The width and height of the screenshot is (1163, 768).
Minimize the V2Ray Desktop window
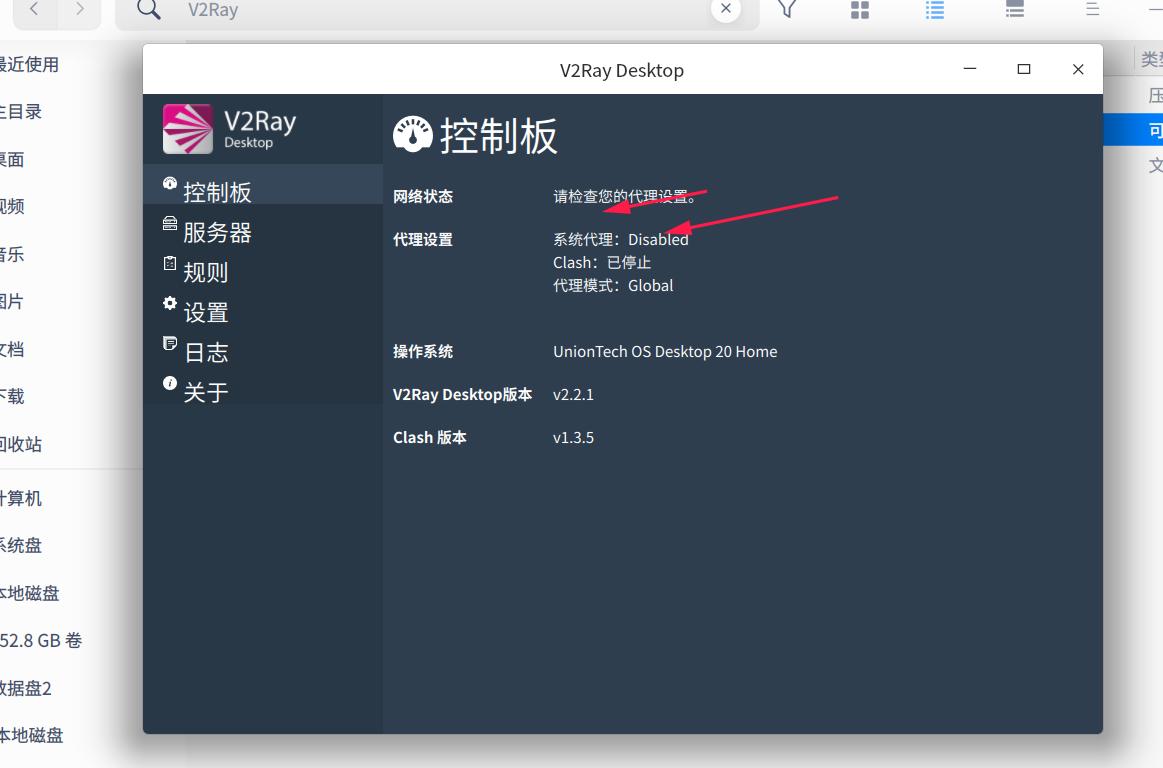pos(969,69)
